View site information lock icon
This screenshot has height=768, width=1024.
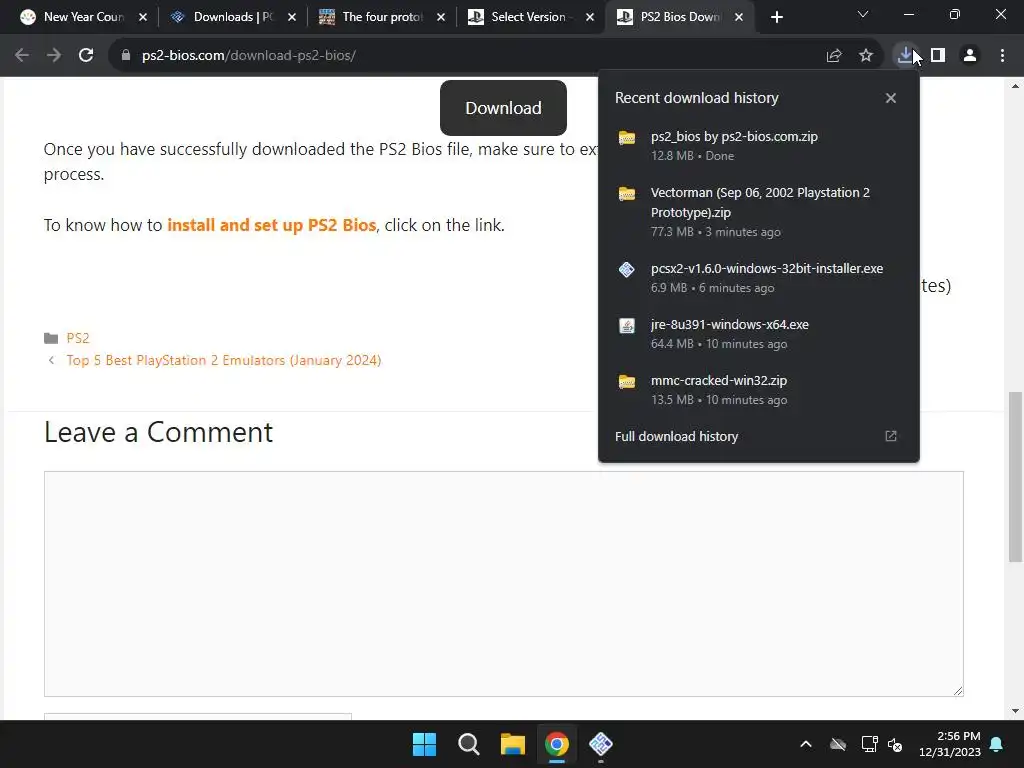click(x=126, y=56)
